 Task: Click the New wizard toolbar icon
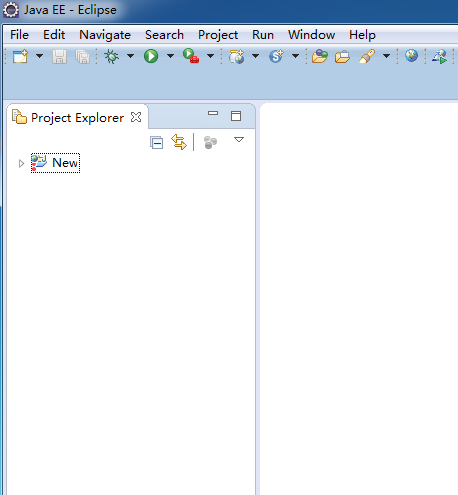click(20, 56)
